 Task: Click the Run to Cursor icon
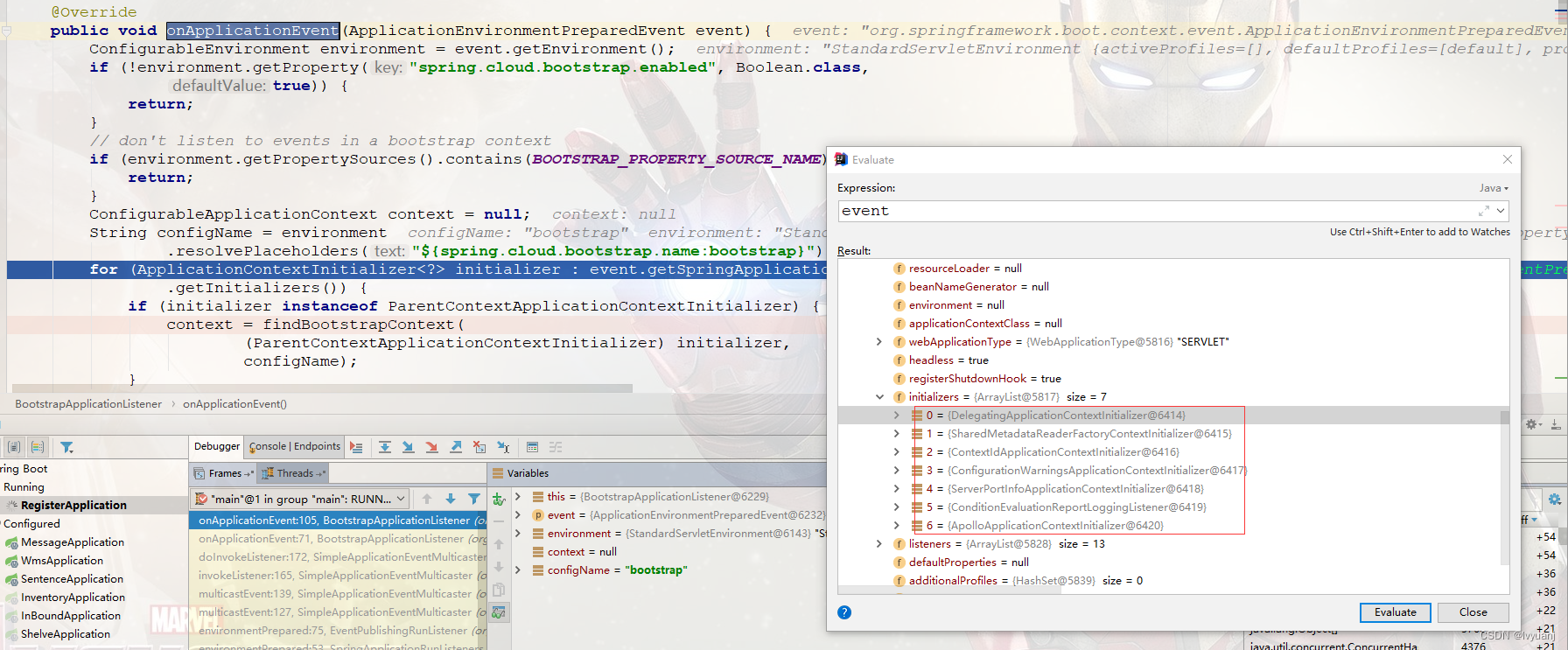[x=503, y=447]
